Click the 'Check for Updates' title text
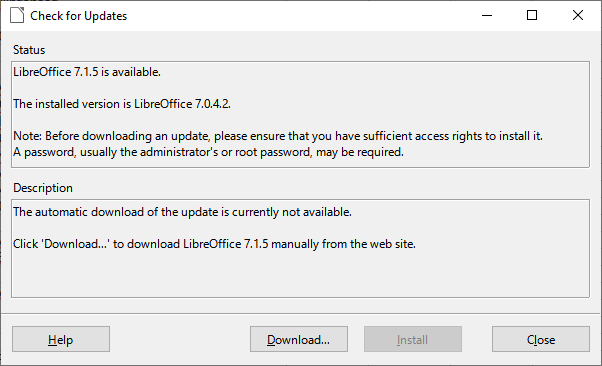This screenshot has height=366, width=602. tap(78, 16)
